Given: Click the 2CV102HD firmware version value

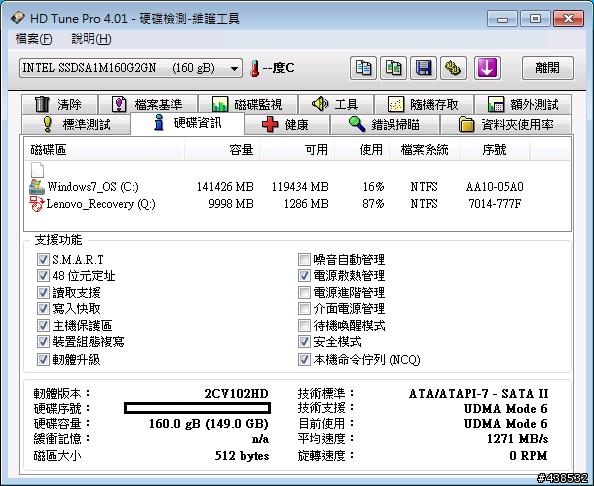Looking at the screenshot, I should coord(236,394).
